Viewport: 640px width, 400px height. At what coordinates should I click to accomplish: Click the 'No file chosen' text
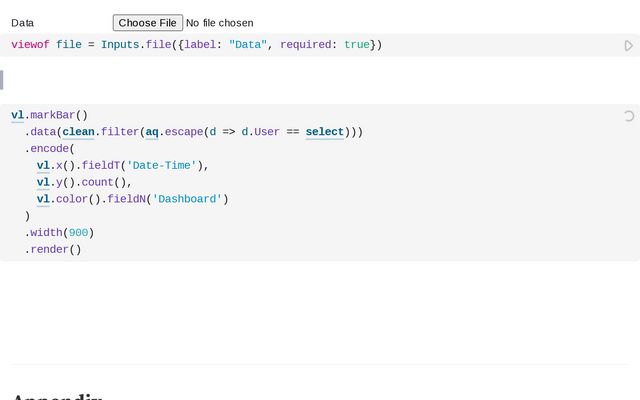tap(220, 22)
